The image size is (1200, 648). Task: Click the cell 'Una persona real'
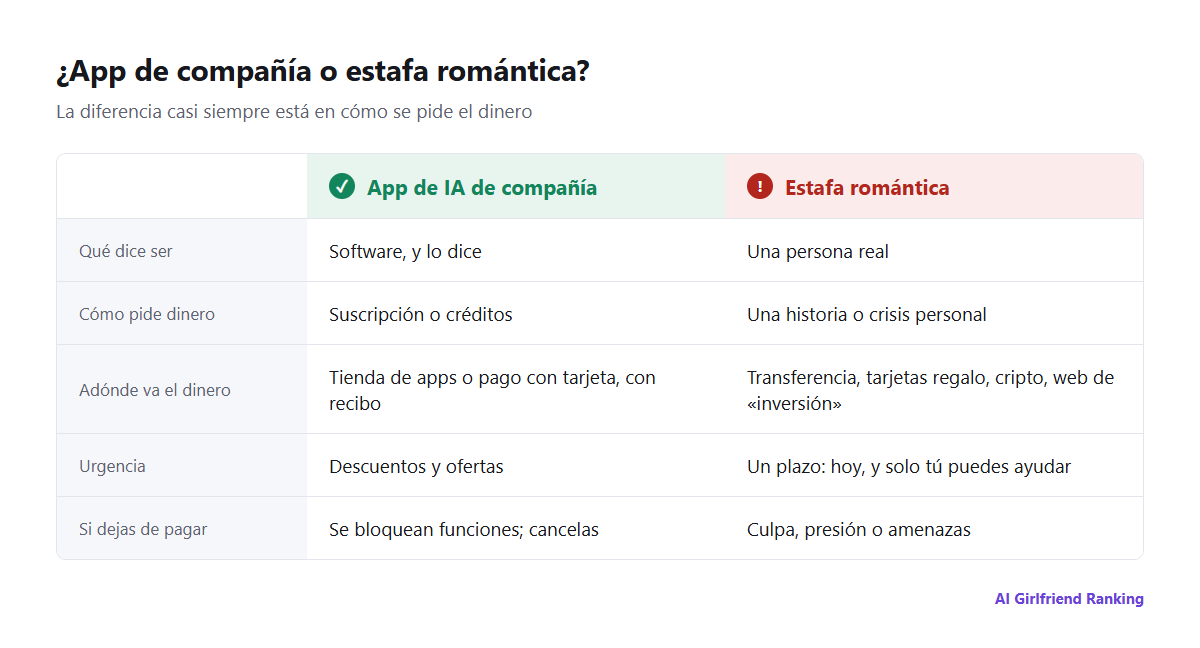[x=934, y=250]
